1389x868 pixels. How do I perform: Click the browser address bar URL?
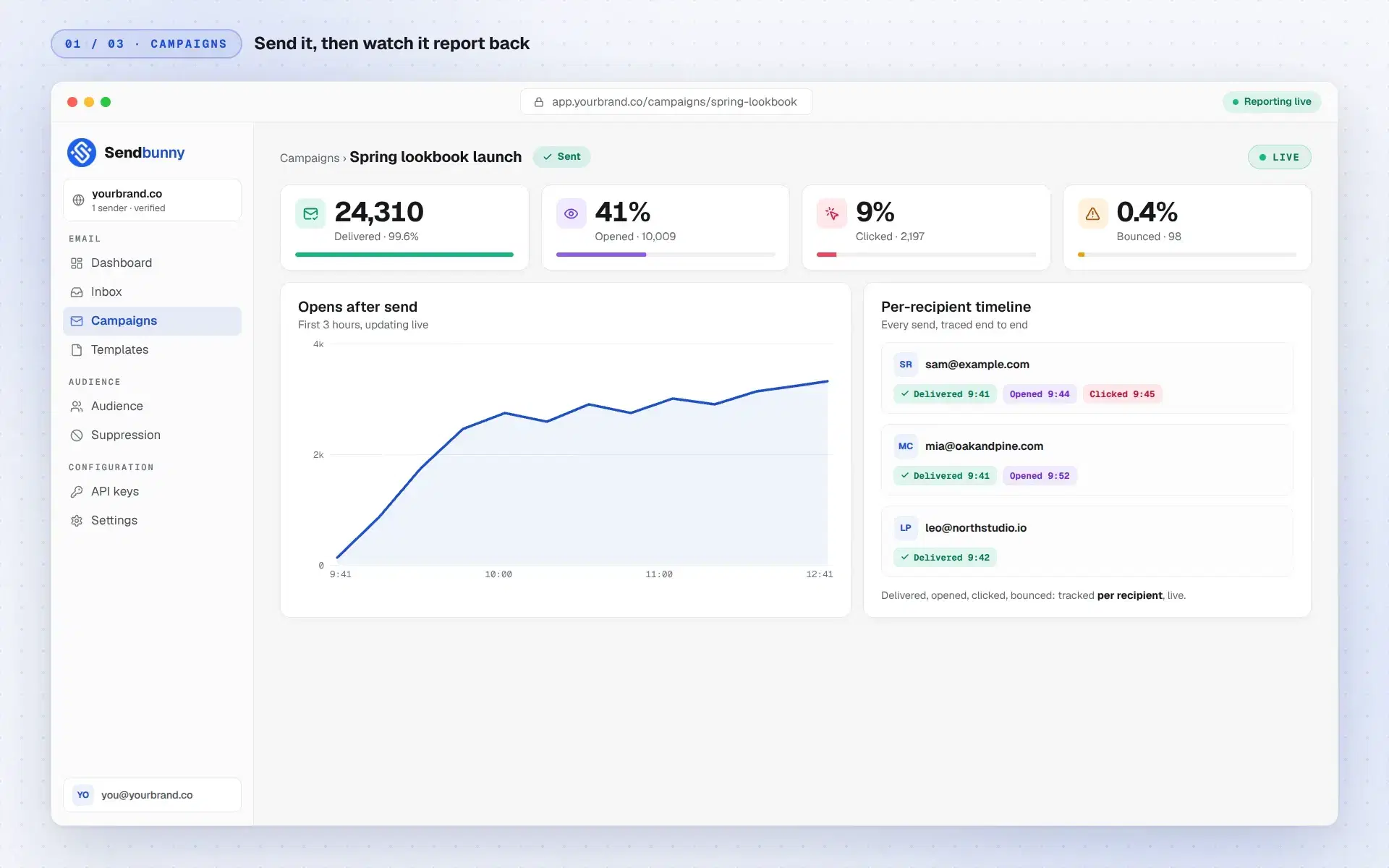(666, 102)
